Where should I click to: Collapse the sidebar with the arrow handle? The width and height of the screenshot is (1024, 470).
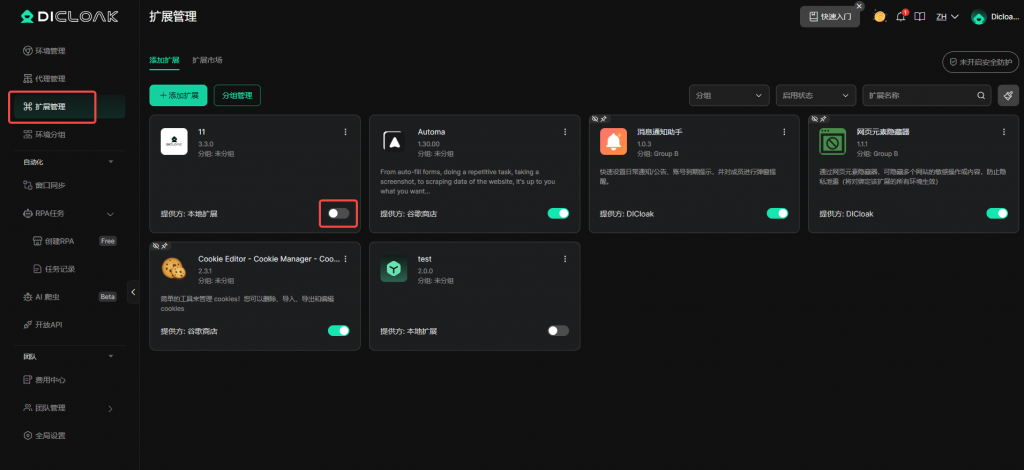(133, 292)
